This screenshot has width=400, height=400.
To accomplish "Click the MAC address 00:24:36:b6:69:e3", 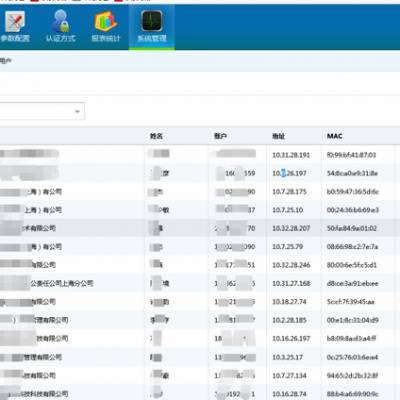I will [353, 210].
